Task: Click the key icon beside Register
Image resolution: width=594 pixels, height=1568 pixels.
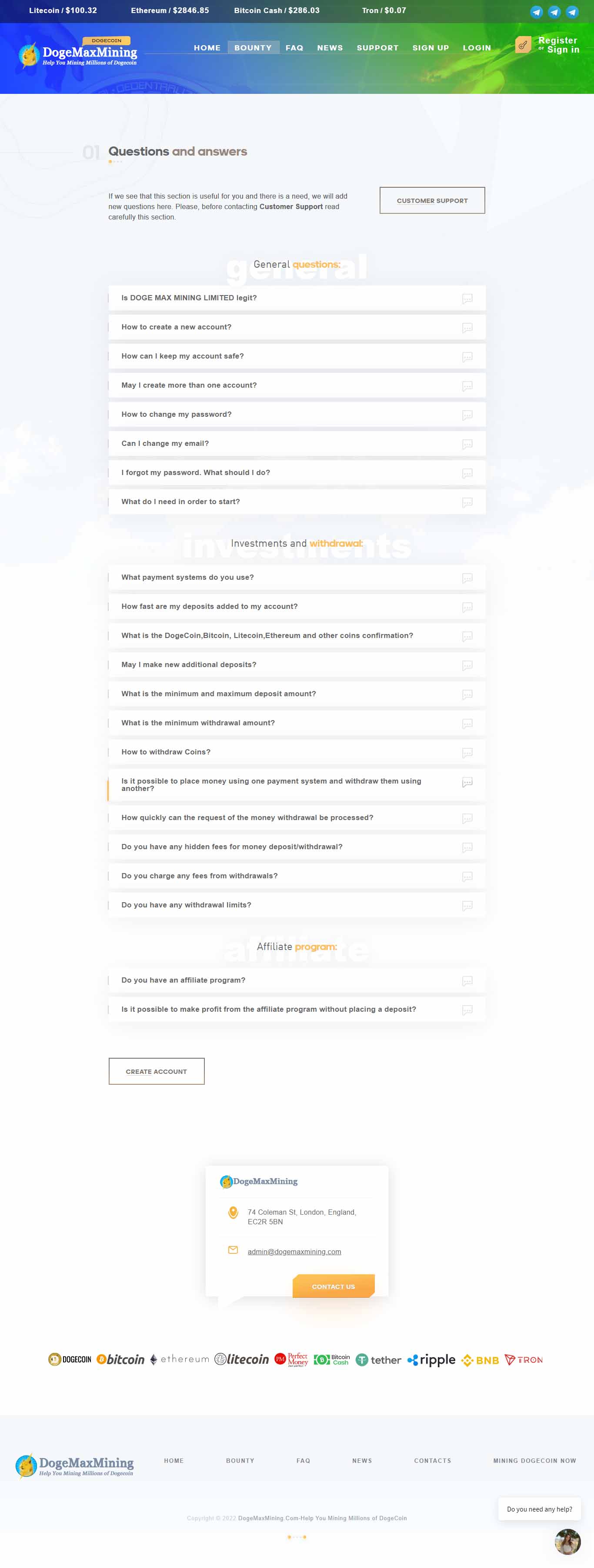Action: tap(523, 45)
